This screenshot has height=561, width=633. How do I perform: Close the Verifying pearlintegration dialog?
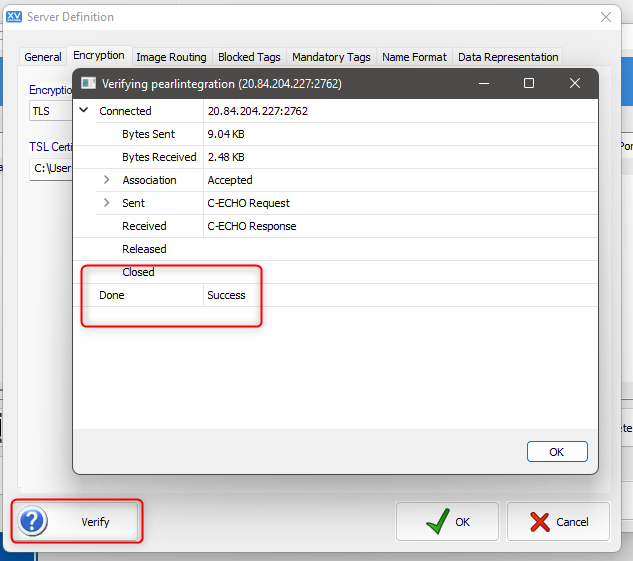574,83
